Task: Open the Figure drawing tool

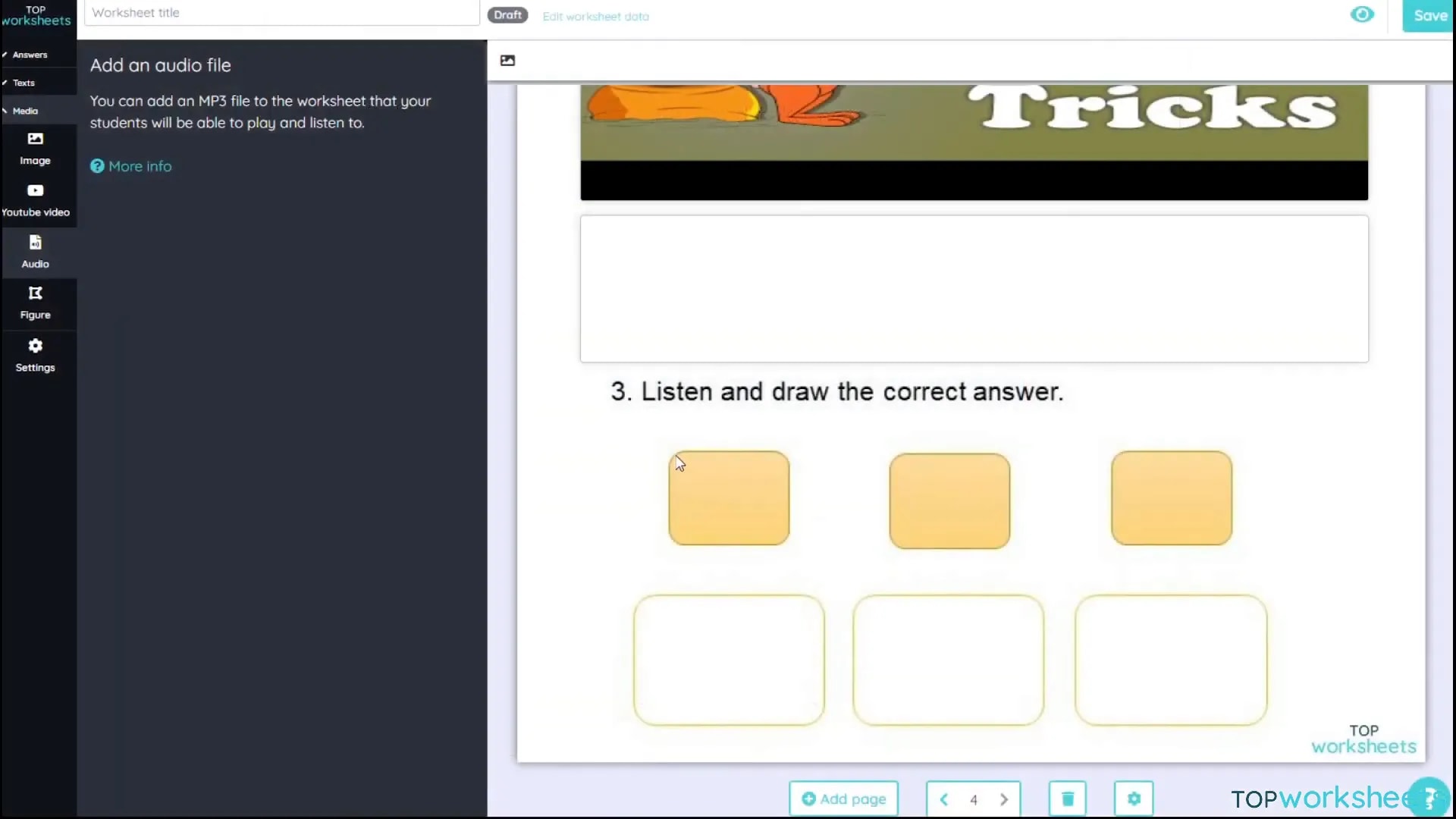Action: [35, 303]
